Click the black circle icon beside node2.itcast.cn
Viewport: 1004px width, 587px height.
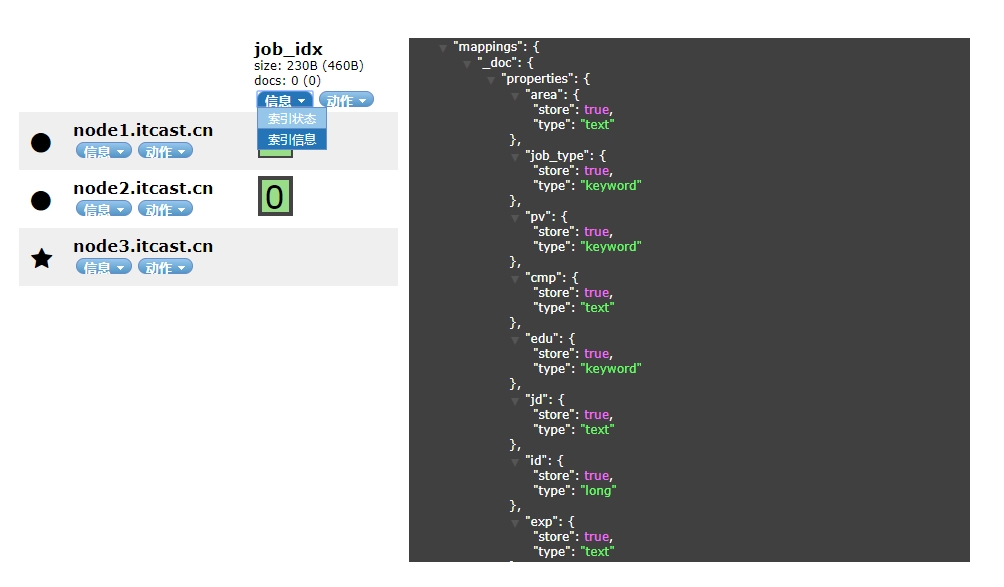tap(41, 200)
